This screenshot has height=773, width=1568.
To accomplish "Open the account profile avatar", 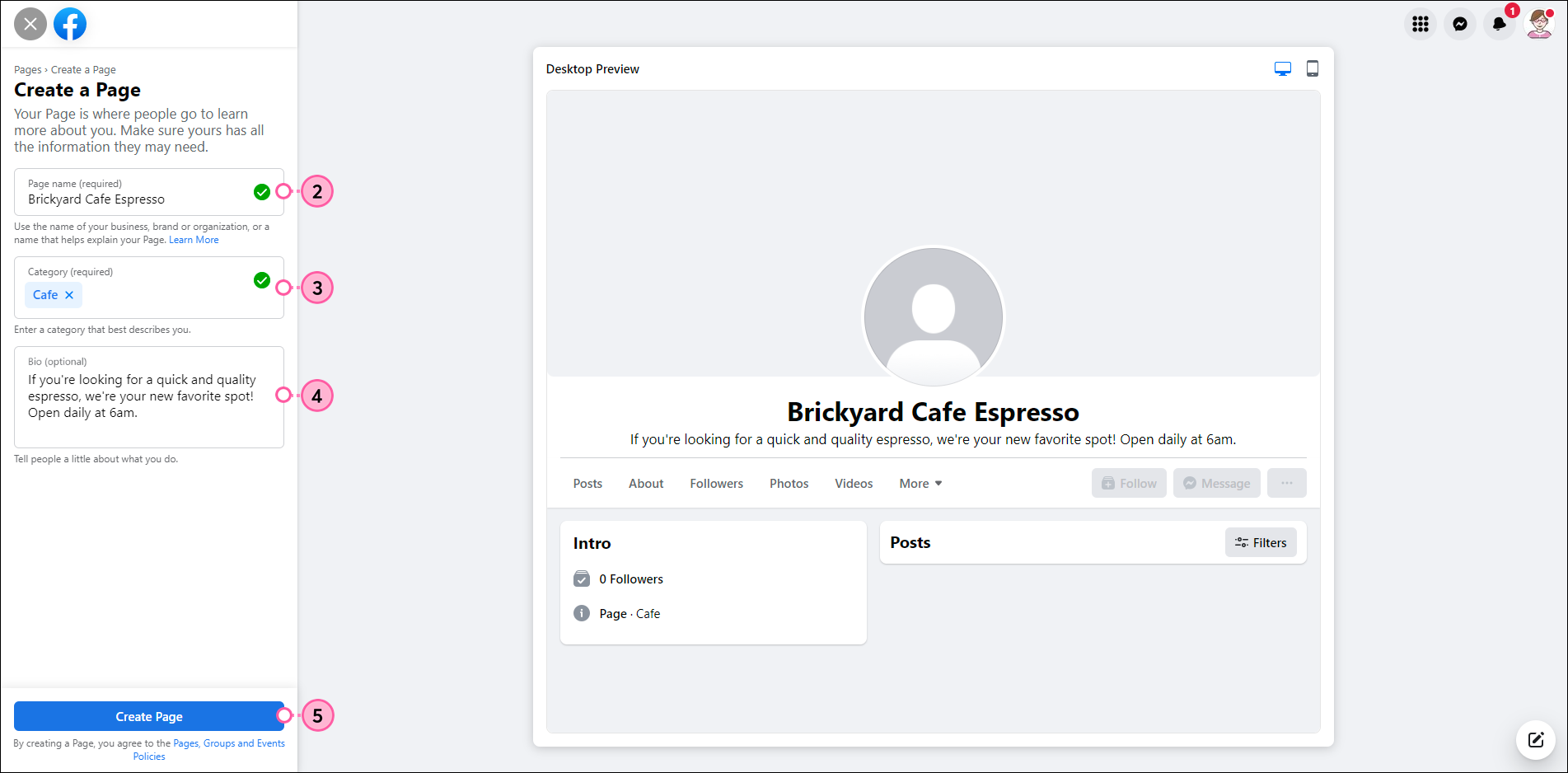I will (1539, 24).
